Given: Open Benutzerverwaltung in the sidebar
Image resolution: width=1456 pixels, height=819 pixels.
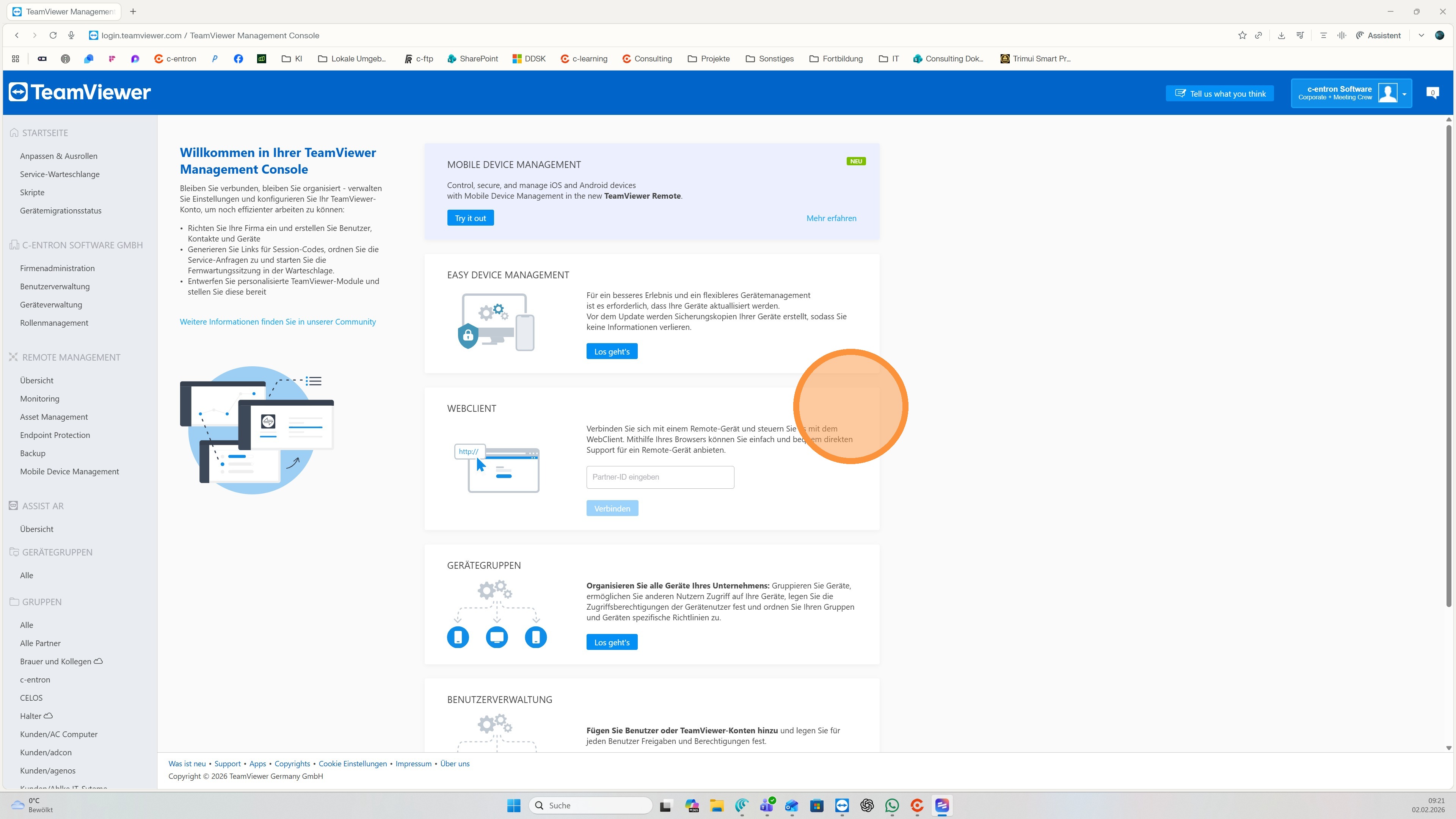Looking at the screenshot, I should (x=55, y=287).
